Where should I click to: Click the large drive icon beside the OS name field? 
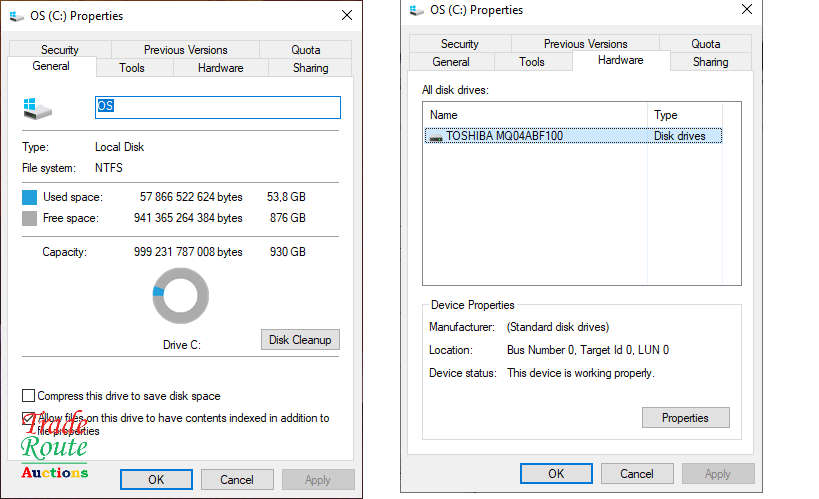(x=37, y=108)
